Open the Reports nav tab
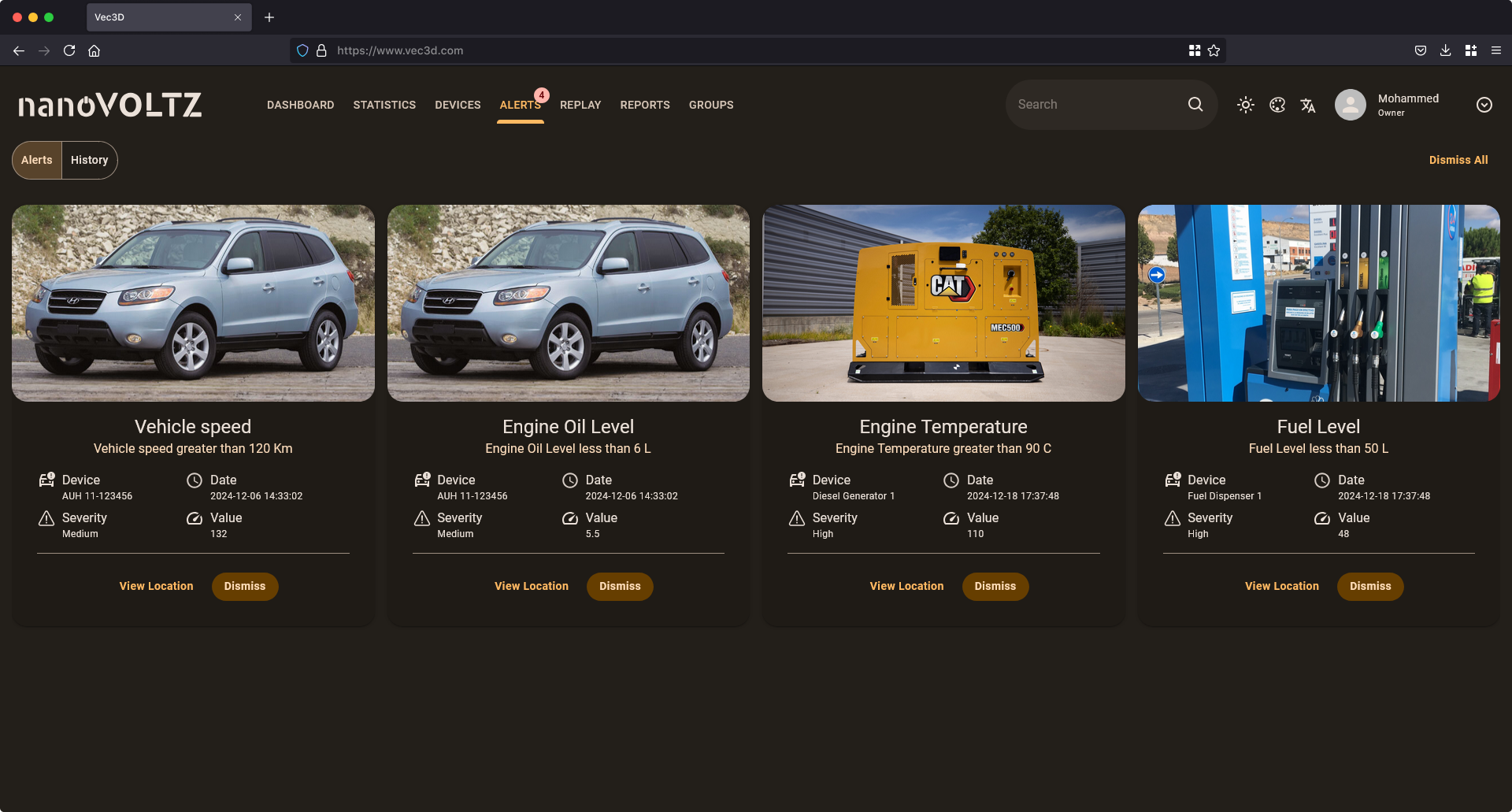Viewport: 1512px width, 812px height. [645, 105]
